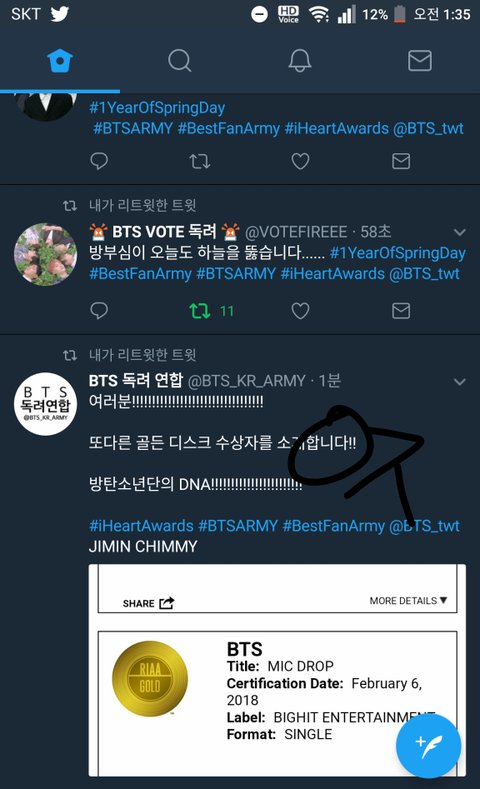Open the RIAA Gold certification image
480x789 pixels.
coord(277,670)
